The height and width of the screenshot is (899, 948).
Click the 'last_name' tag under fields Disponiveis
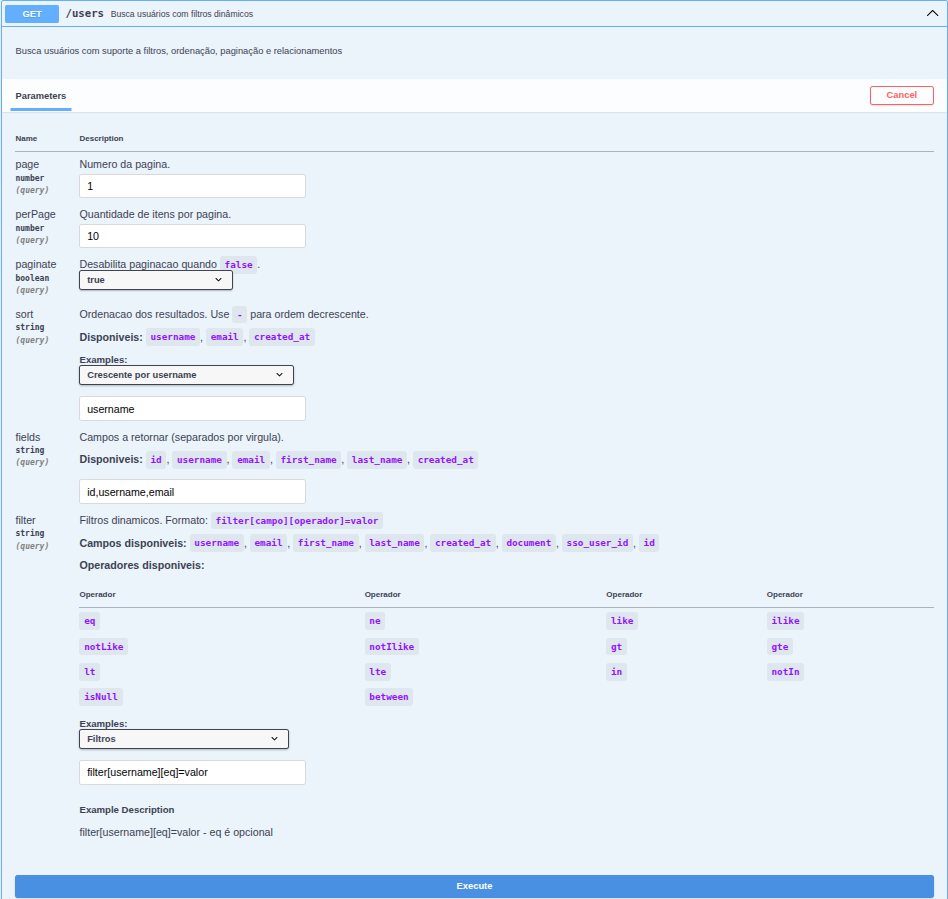[377, 459]
